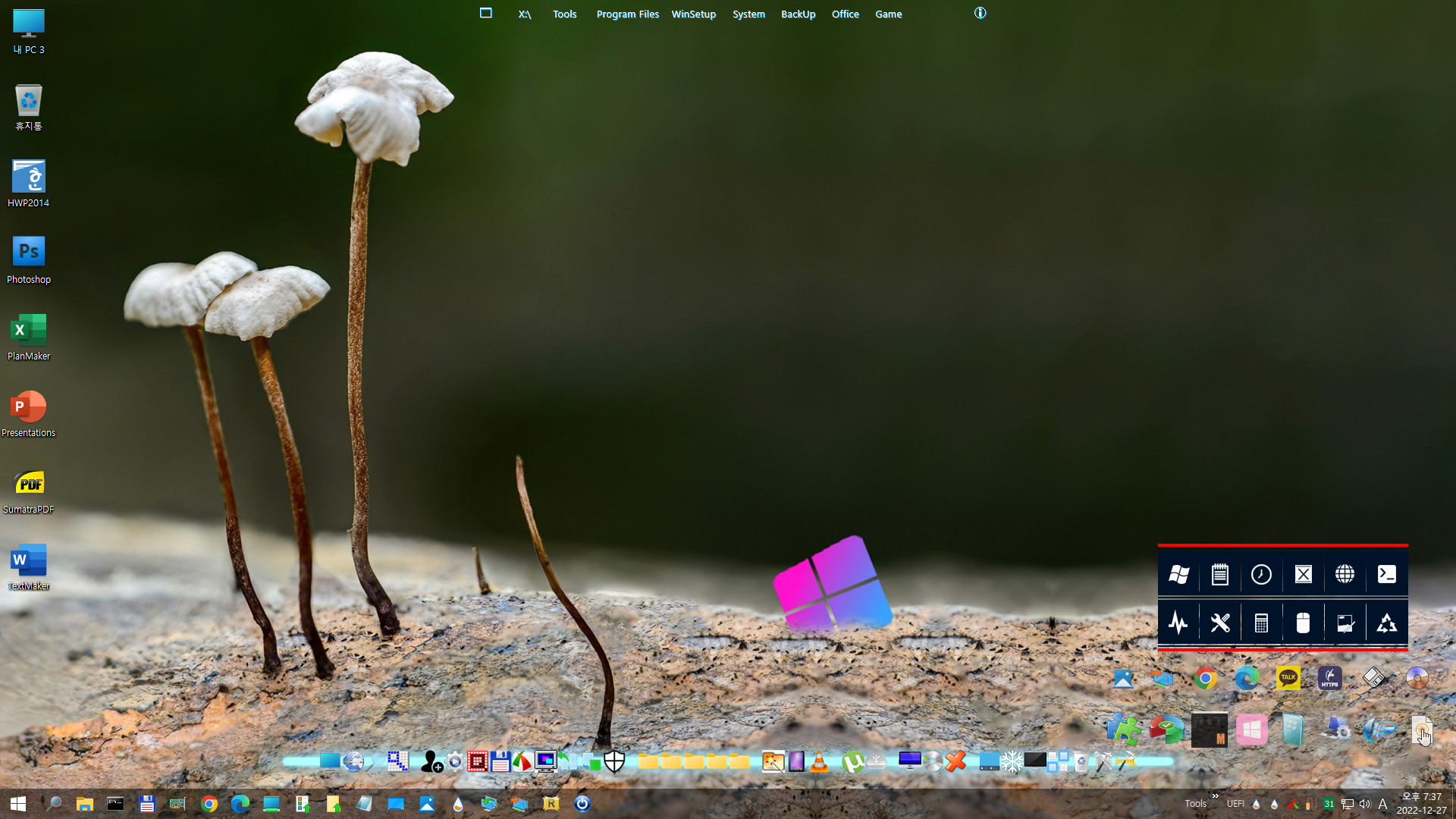Screen dimensions: 1456x819
Task: Open the HTTPS purple app icon
Action: 1330,678
